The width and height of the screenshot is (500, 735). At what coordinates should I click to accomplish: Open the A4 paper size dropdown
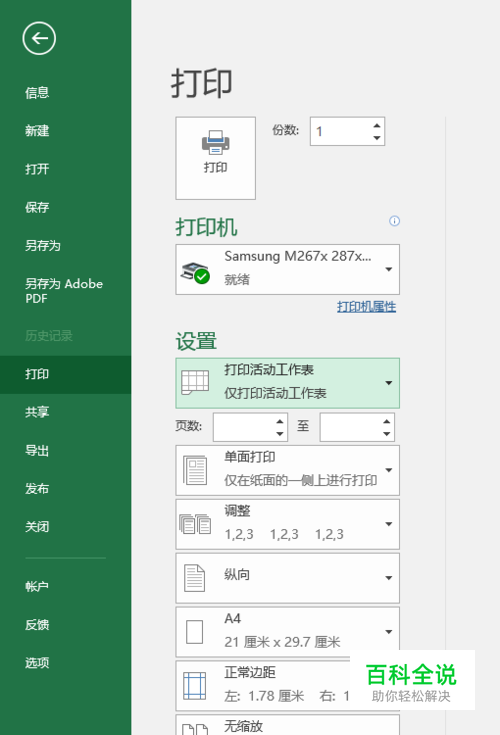[288, 632]
